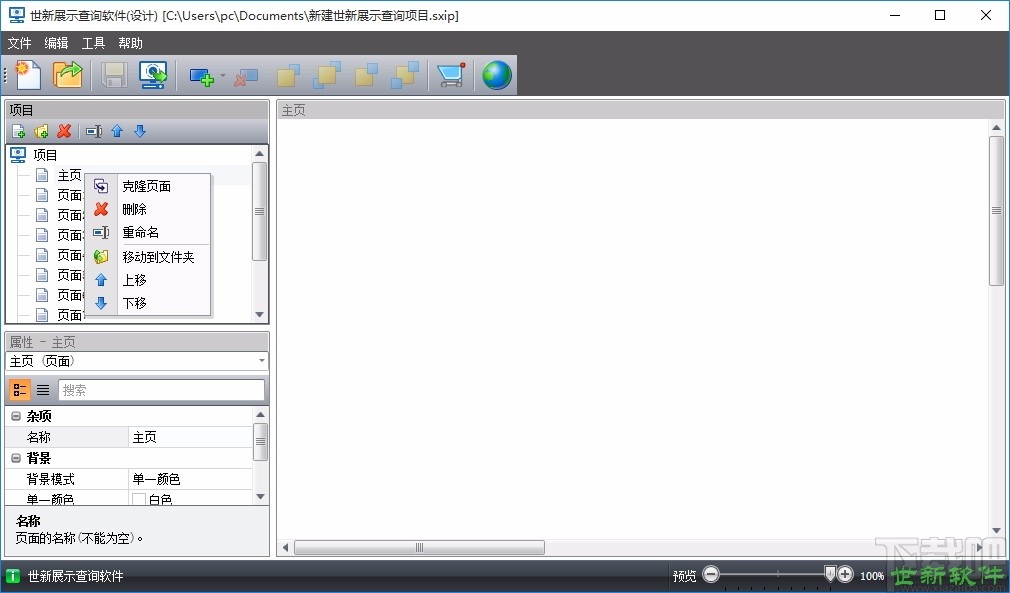
Task: Click the blue up arrow in 项目 toolbar
Action: (x=117, y=131)
